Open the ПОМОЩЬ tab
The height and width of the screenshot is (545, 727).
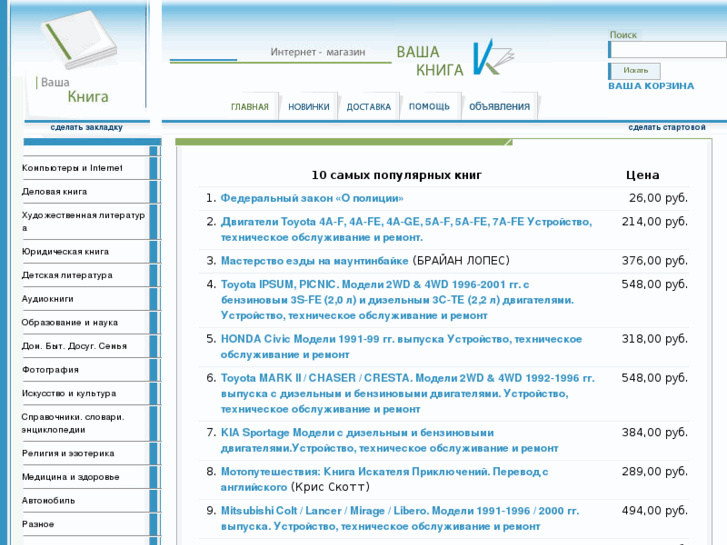[x=429, y=107]
